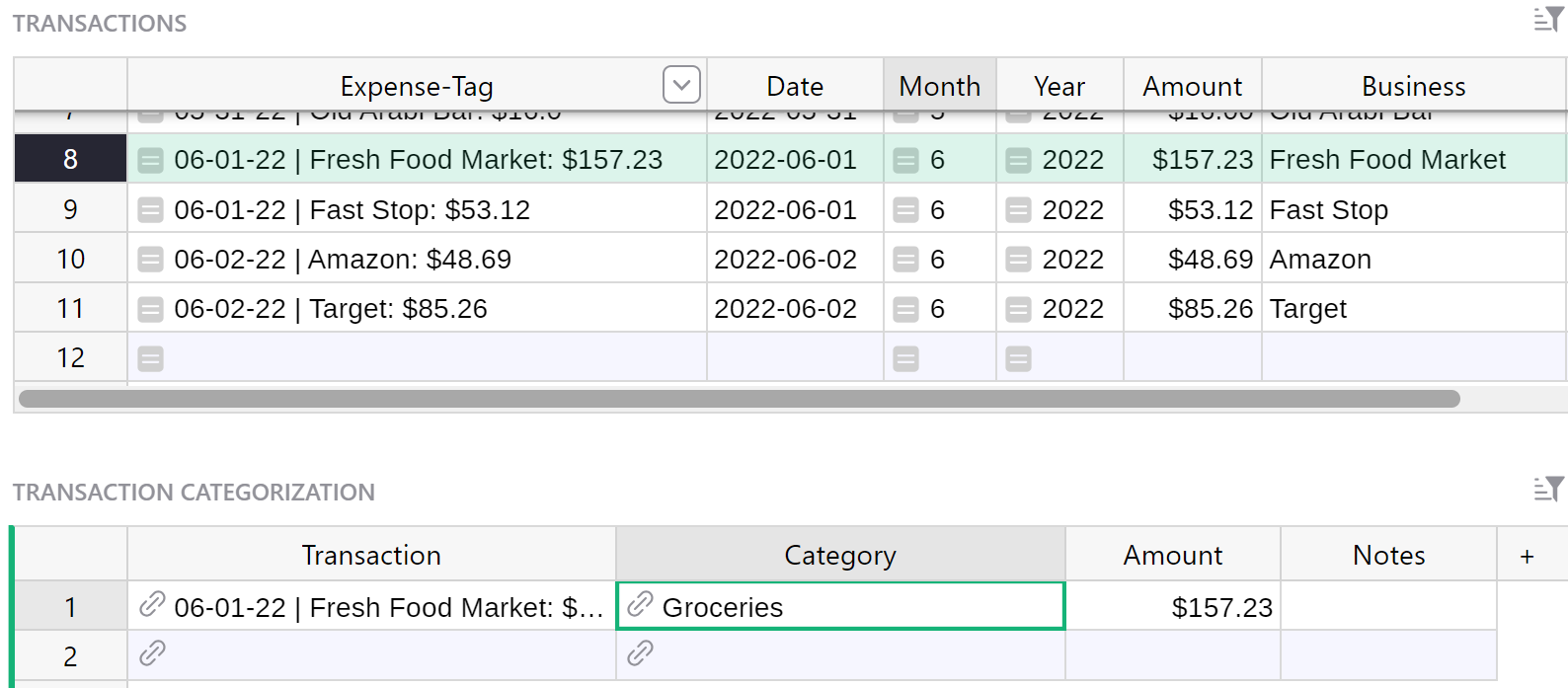Open sort and filter options for Transactions
This screenshot has height=688, width=1568.
(1548, 19)
